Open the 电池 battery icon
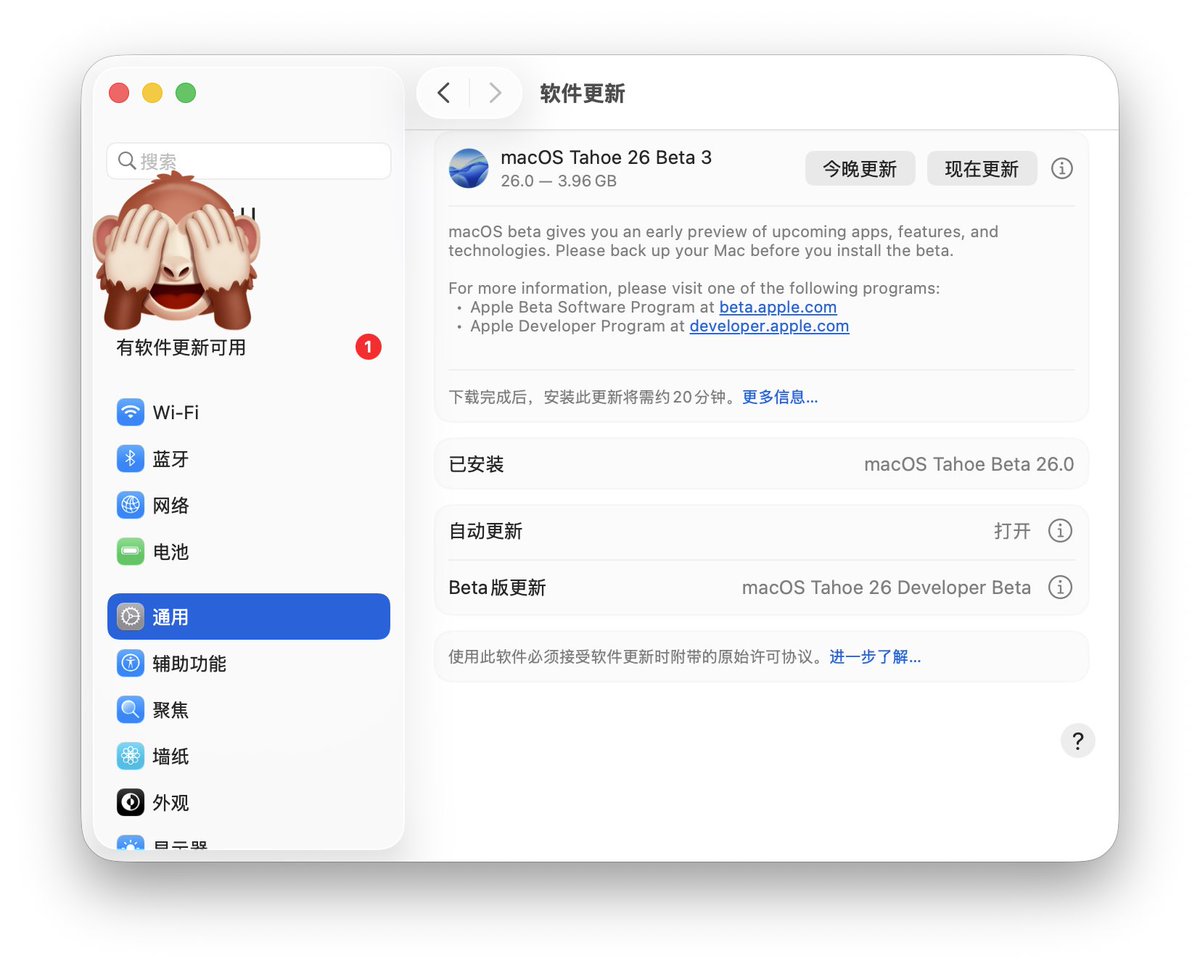 pos(131,551)
